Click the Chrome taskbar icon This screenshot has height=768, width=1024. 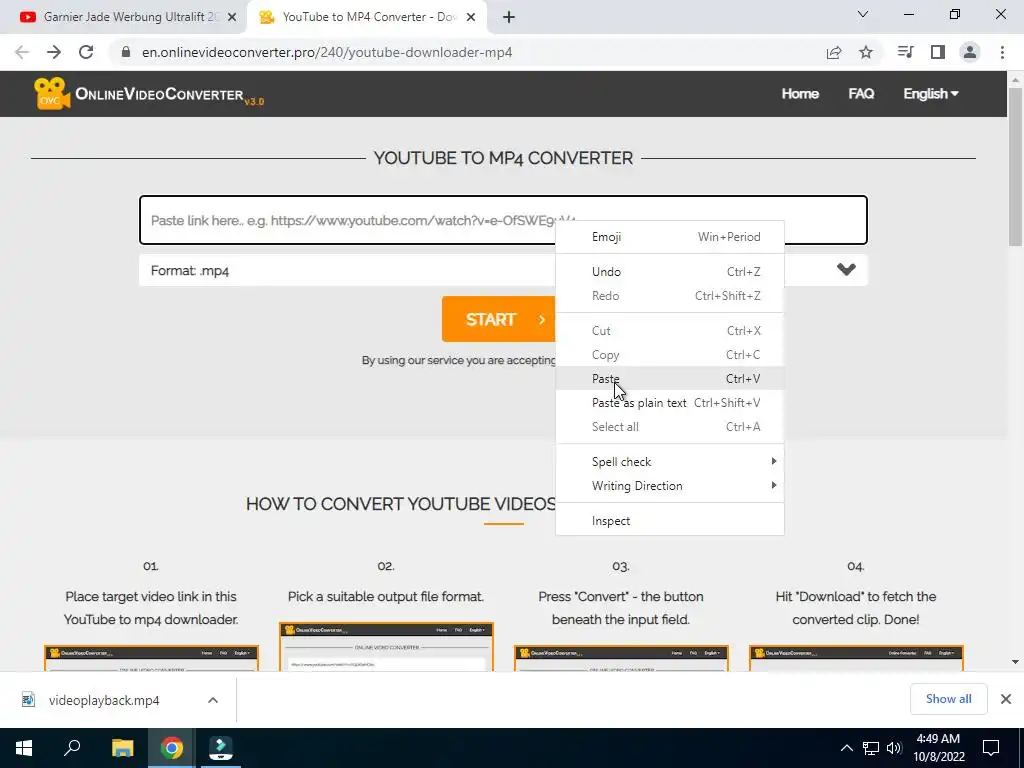(x=172, y=748)
